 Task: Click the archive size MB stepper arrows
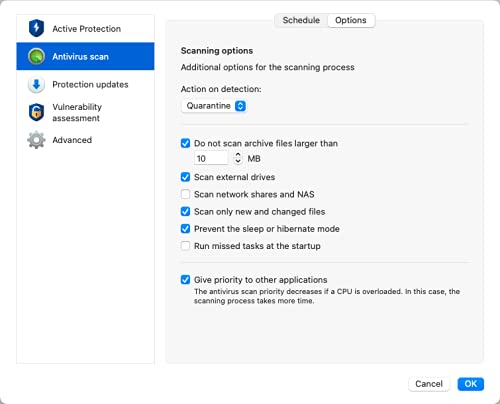[238, 158]
